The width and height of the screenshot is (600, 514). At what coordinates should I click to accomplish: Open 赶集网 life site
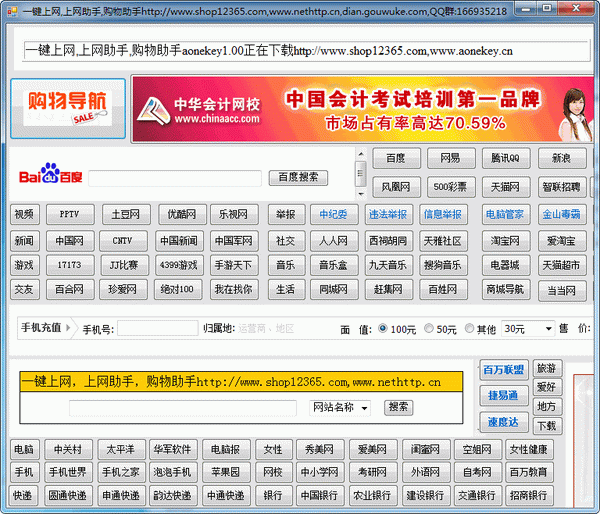click(x=389, y=289)
